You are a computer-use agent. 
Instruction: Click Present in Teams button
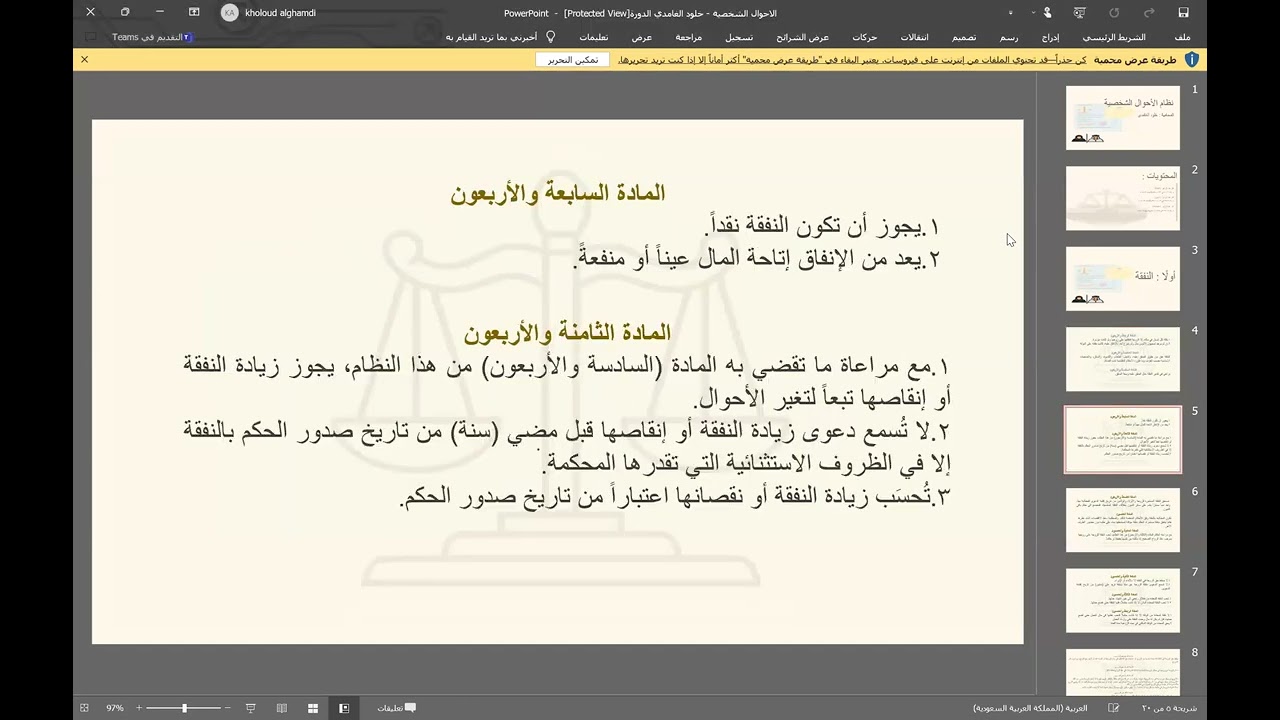pos(152,37)
